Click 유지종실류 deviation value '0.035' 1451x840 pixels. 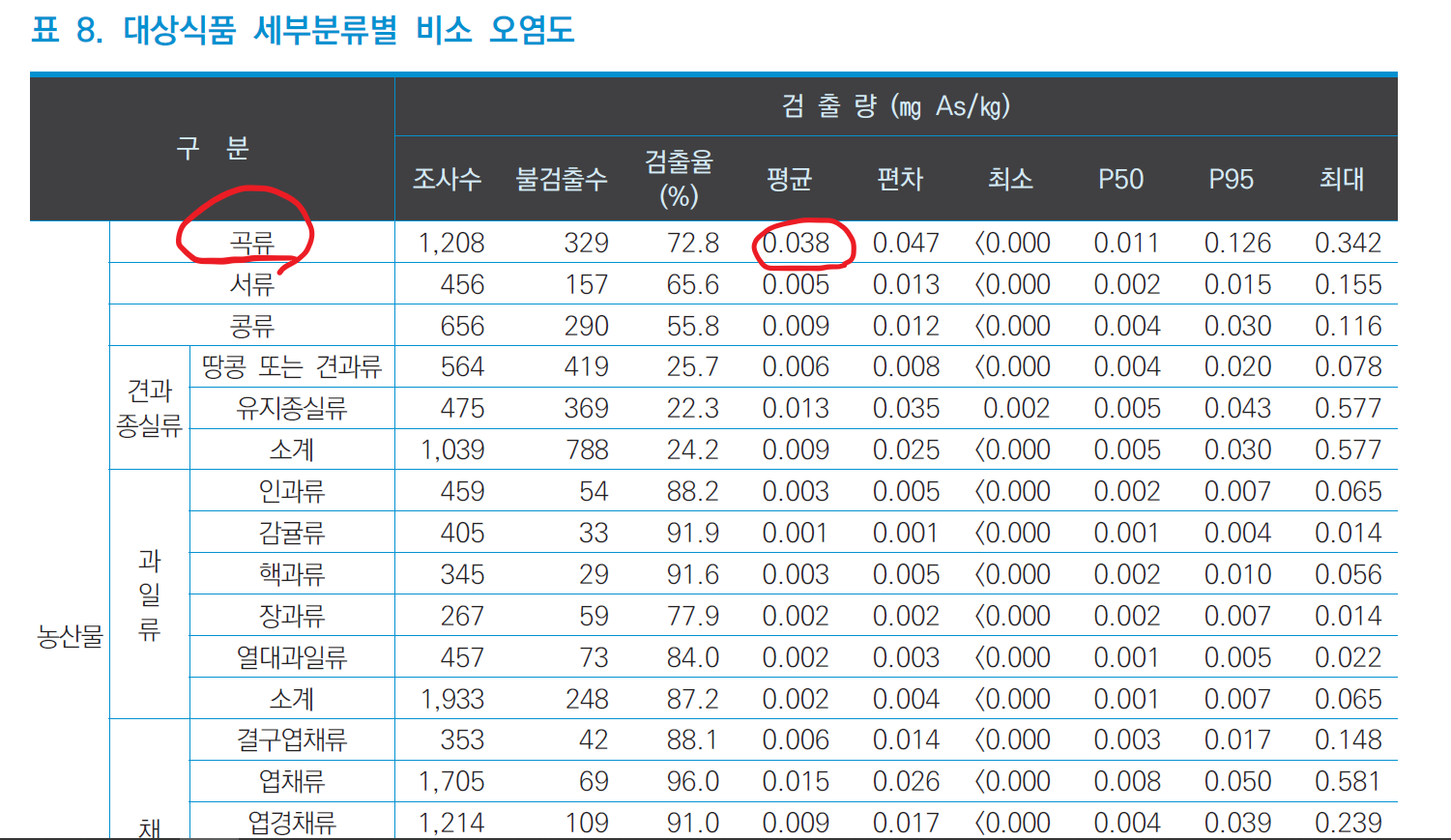point(907,409)
